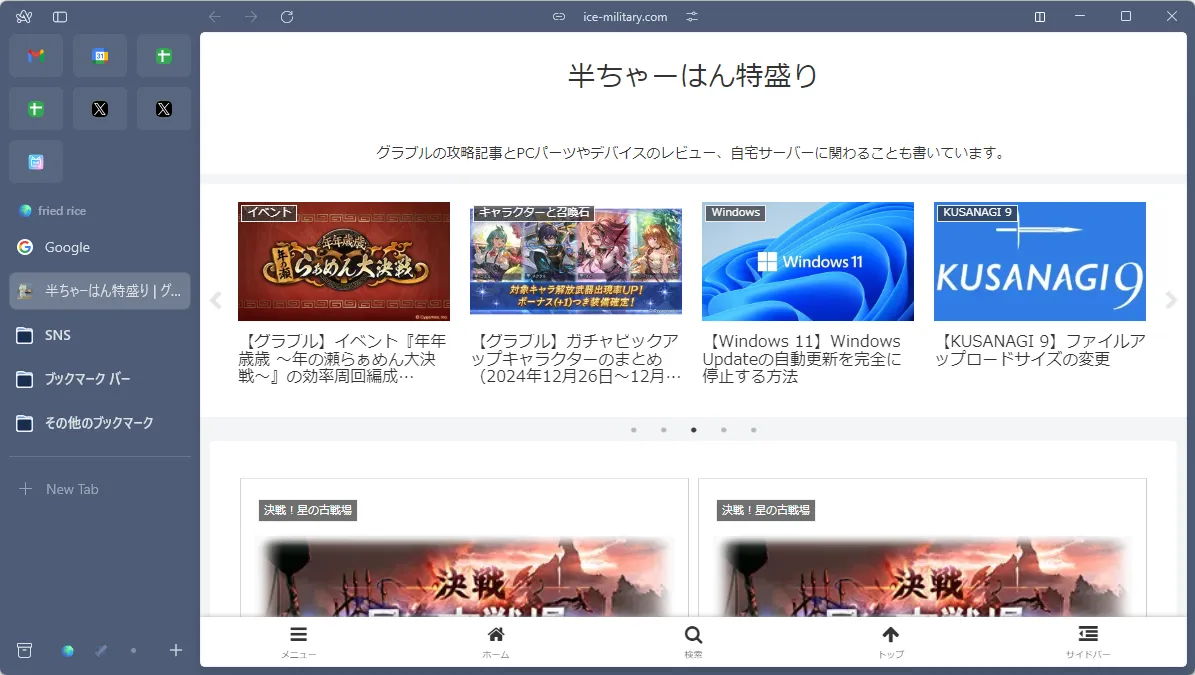
Task: Open green plus tab right of Calendar
Action: (x=164, y=56)
